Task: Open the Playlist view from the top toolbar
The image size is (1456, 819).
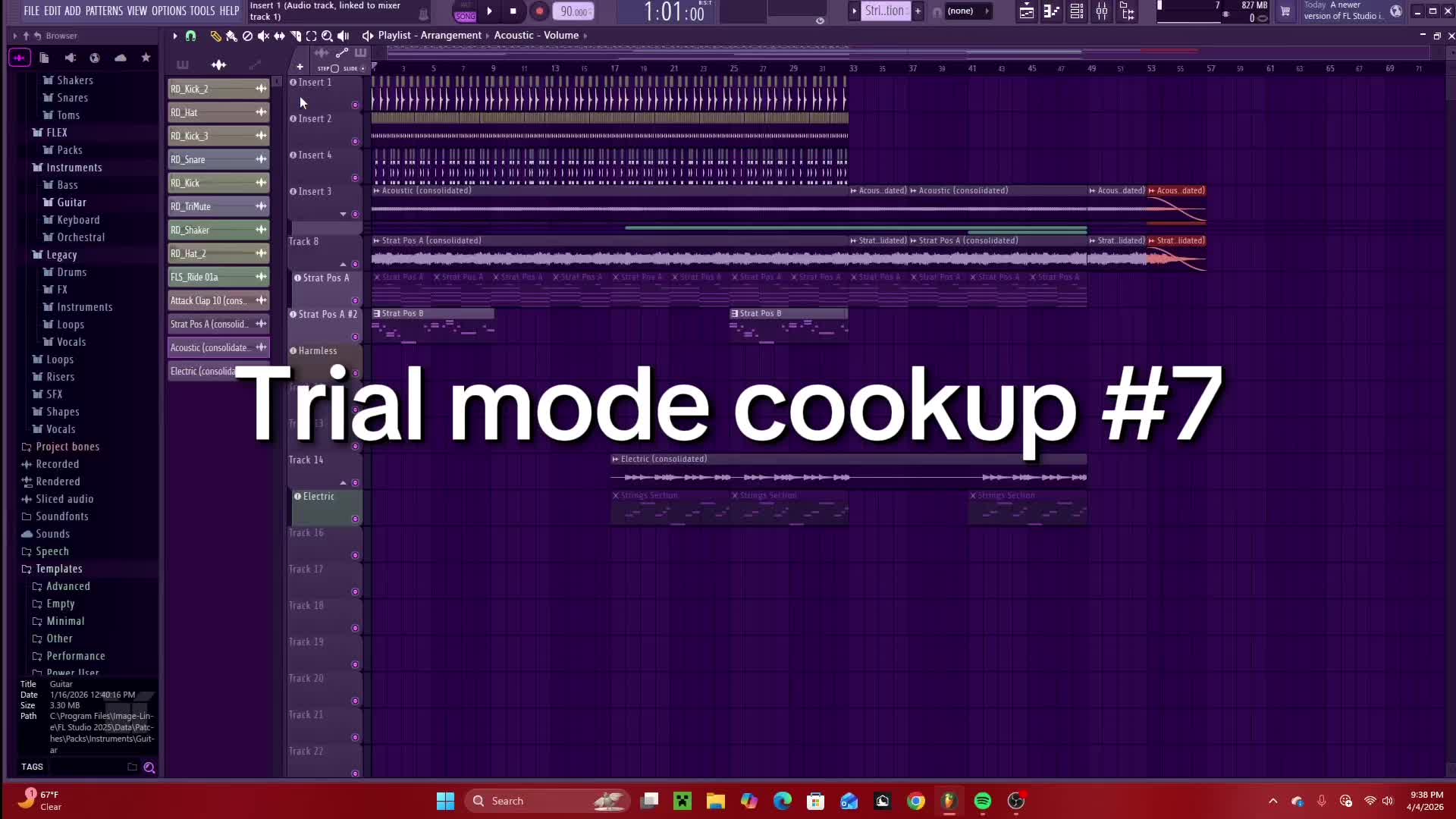Action: click(1026, 11)
